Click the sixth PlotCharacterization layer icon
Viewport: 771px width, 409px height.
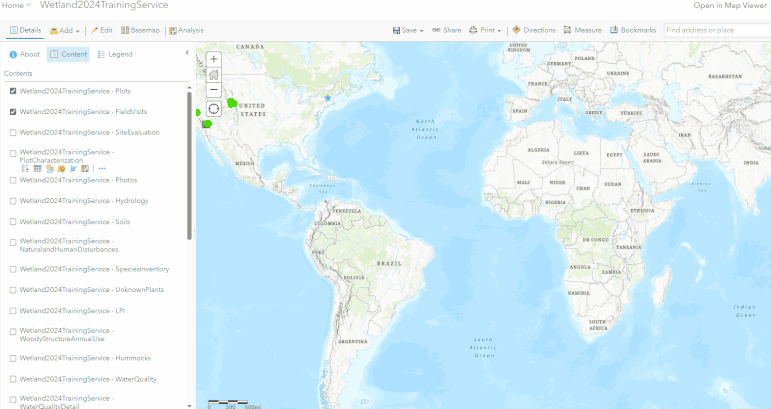click(x=85, y=169)
